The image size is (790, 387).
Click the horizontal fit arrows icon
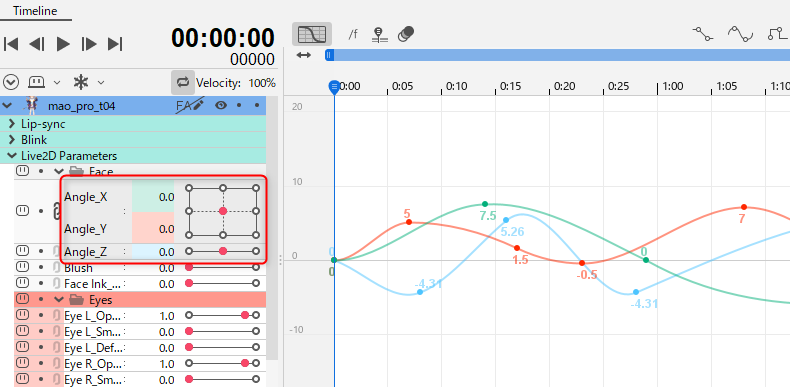point(303,55)
